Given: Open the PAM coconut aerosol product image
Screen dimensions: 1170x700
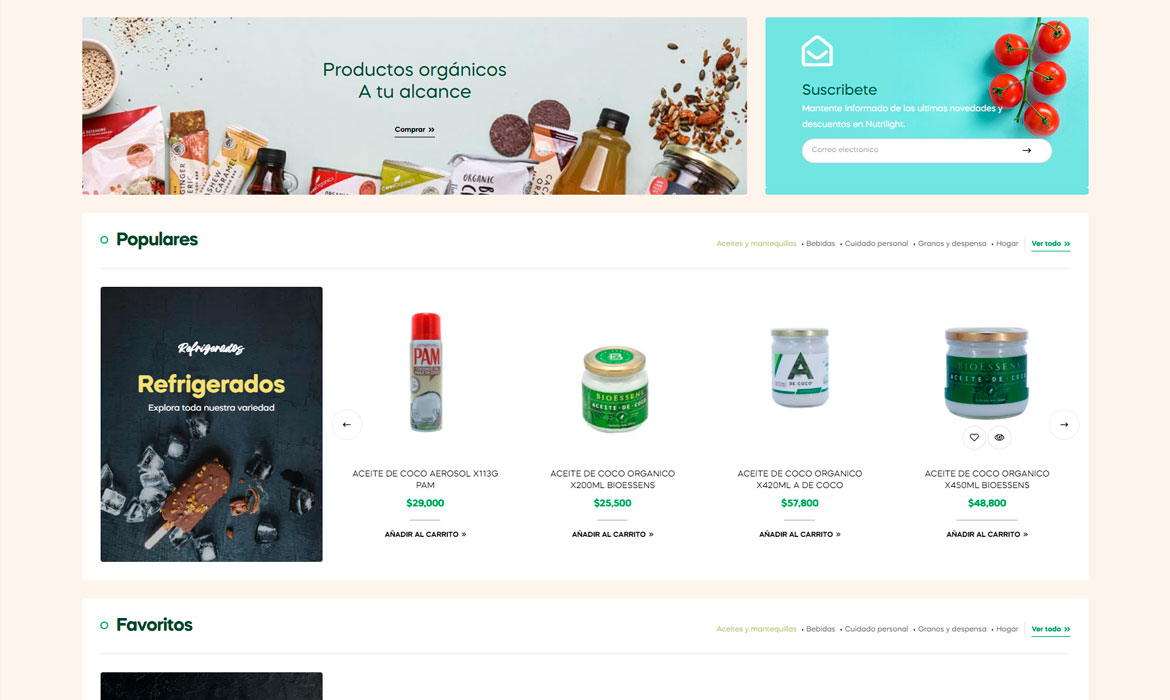Looking at the screenshot, I should [x=426, y=372].
